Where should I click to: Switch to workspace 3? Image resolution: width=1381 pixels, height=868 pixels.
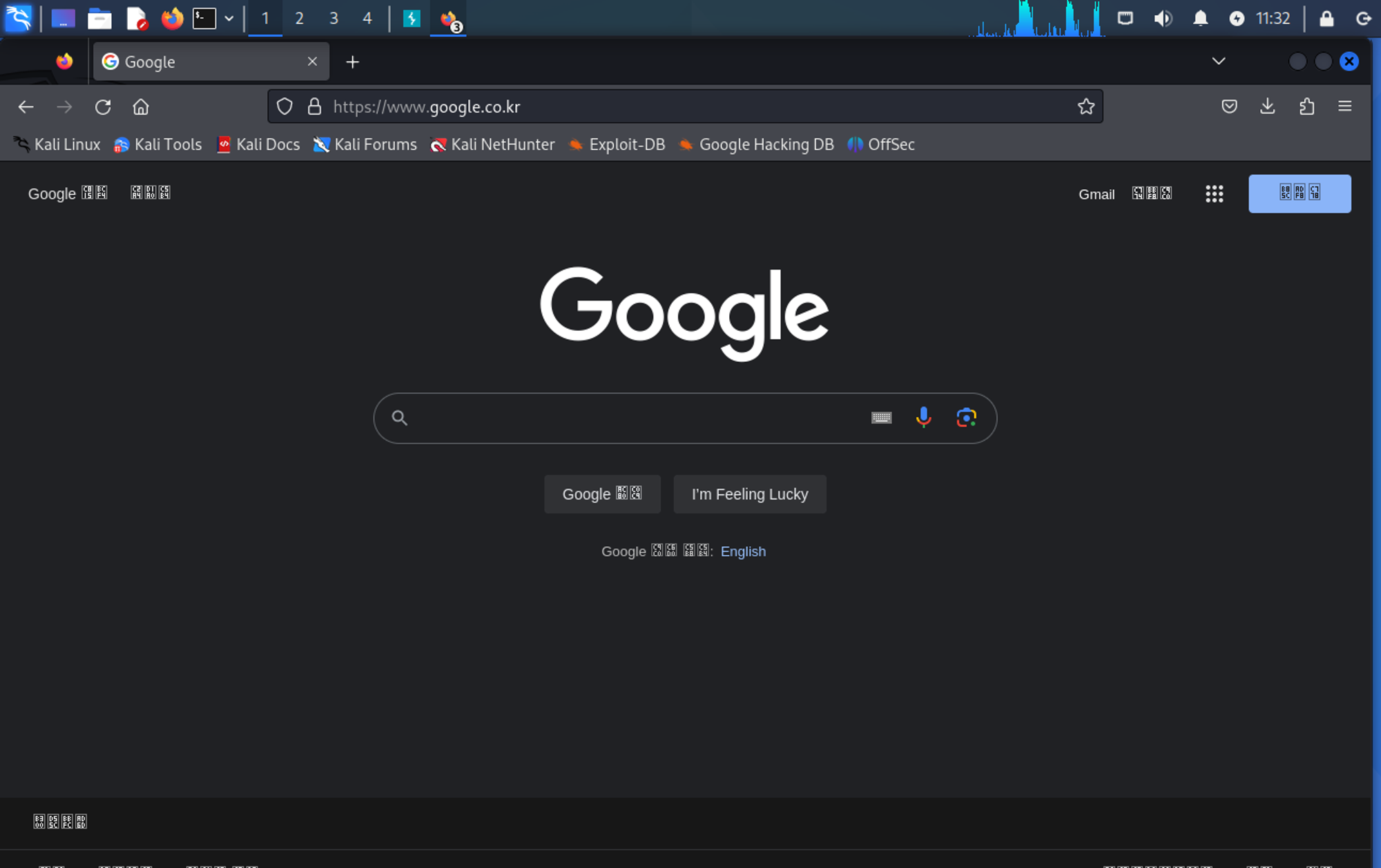pos(334,19)
